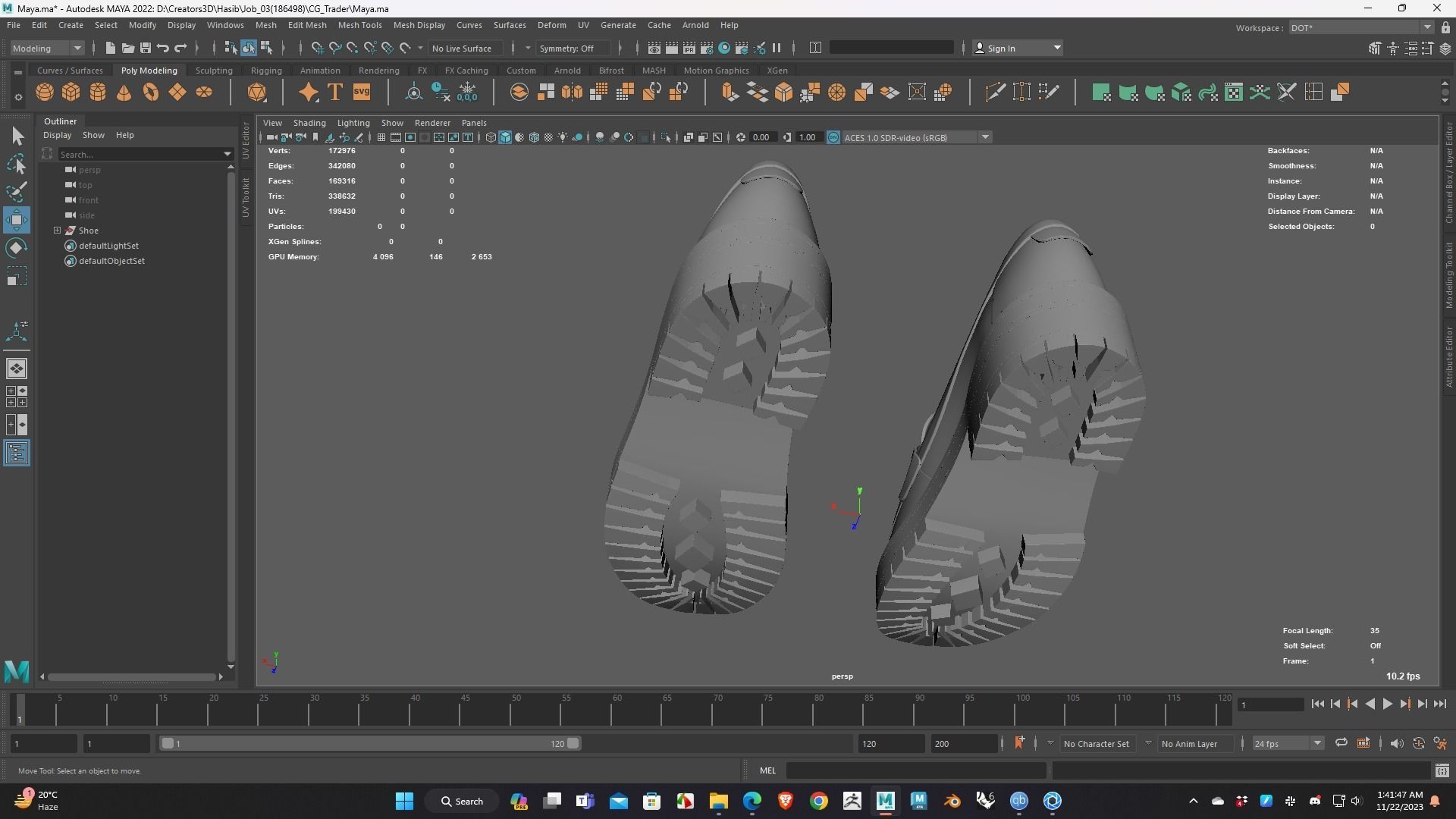Click the Open scene folder icon

pyautogui.click(x=127, y=48)
